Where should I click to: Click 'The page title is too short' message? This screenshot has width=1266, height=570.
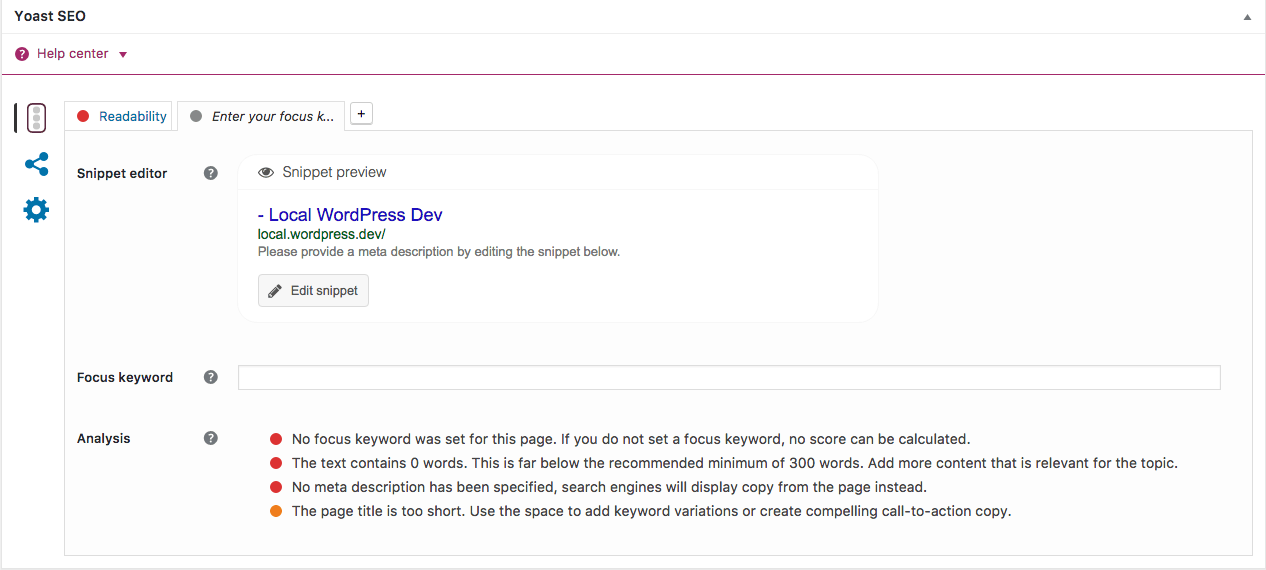click(652, 511)
